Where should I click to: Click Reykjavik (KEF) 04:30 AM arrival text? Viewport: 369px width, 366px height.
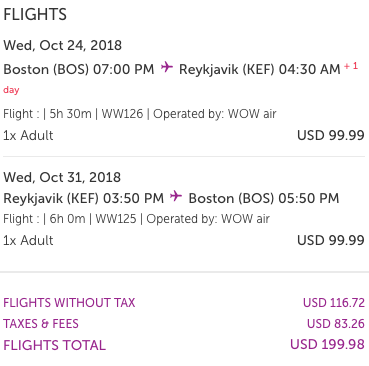click(260, 69)
